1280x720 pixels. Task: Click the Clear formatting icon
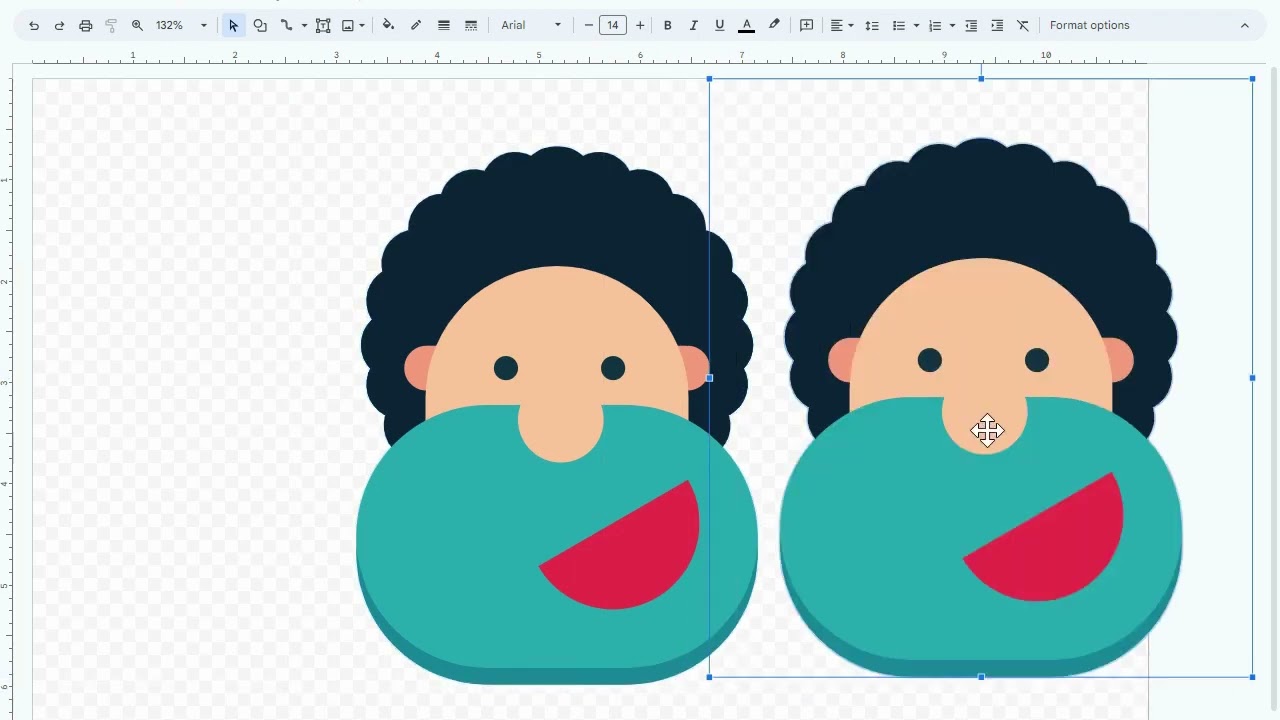[1023, 25]
